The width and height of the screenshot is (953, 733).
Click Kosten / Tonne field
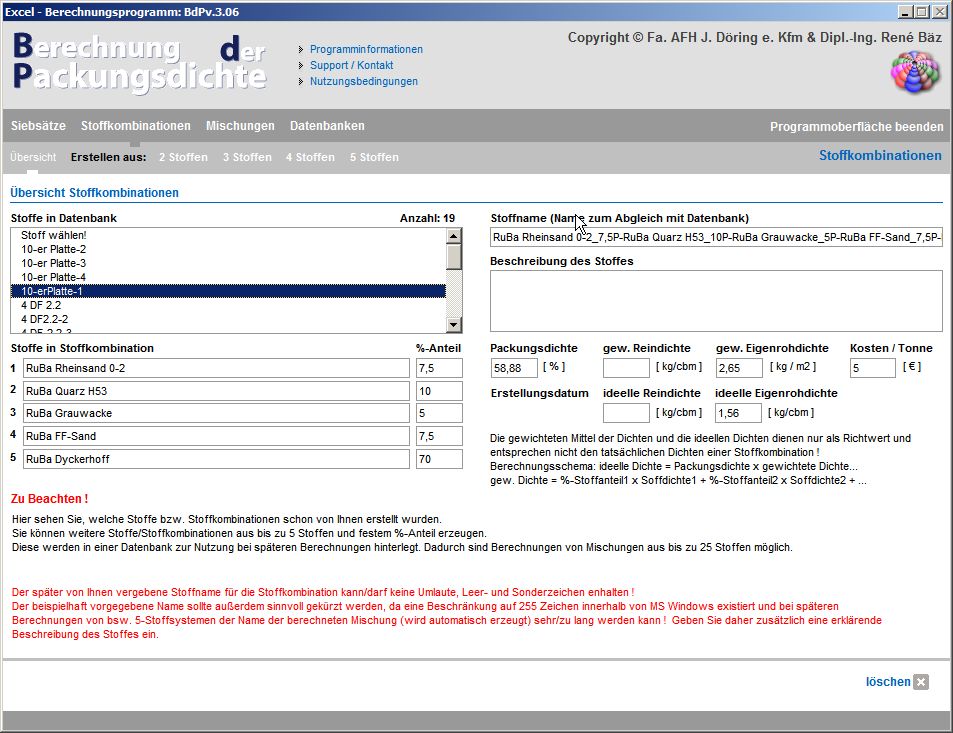[x=873, y=368]
